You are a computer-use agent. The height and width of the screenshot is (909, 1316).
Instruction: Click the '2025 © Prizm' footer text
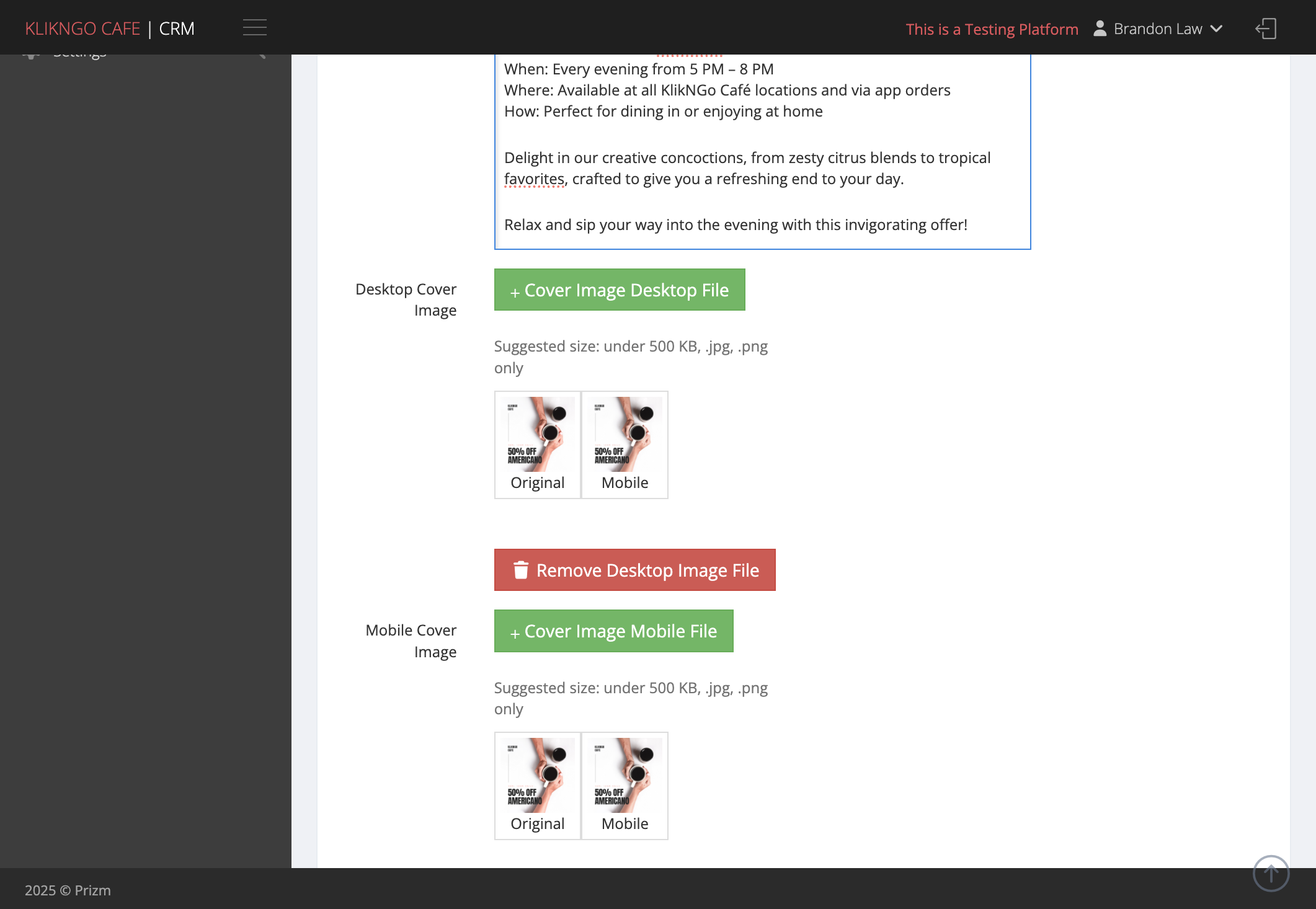68,890
